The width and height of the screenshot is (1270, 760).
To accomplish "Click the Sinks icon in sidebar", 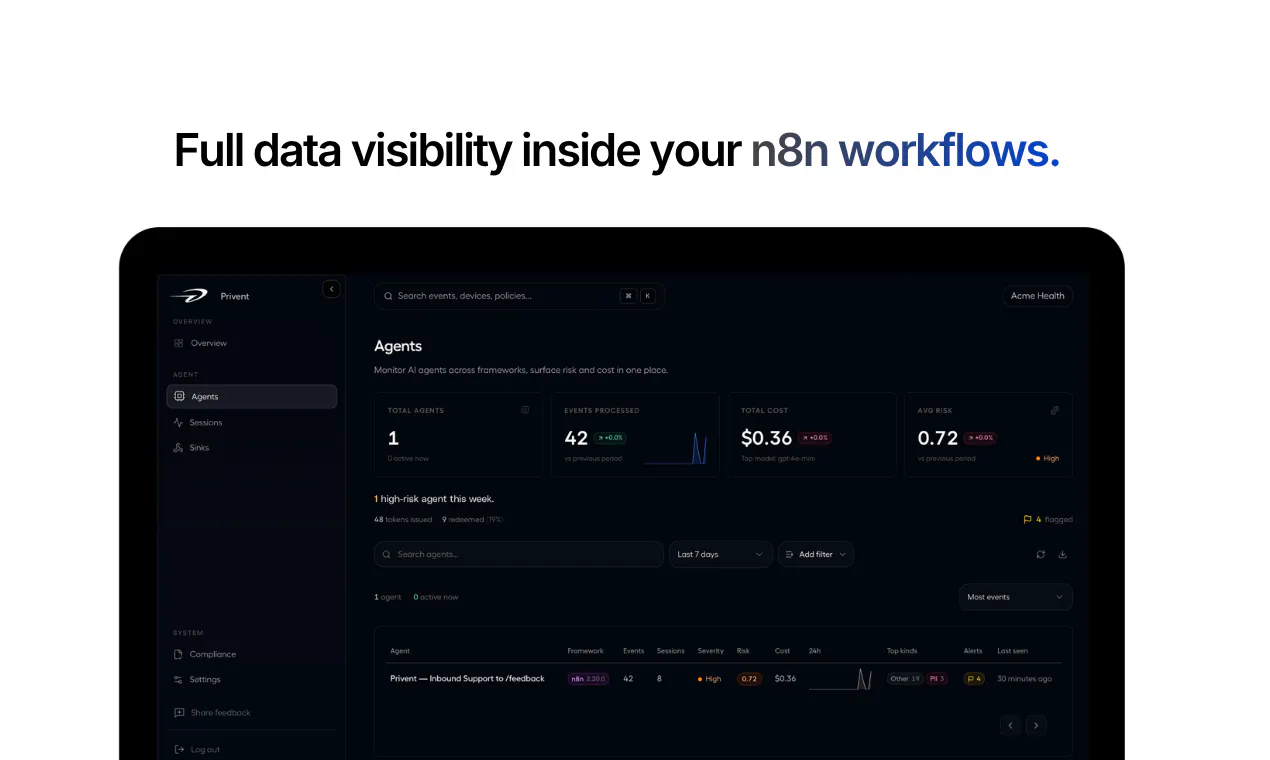I will [x=178, y=448].
